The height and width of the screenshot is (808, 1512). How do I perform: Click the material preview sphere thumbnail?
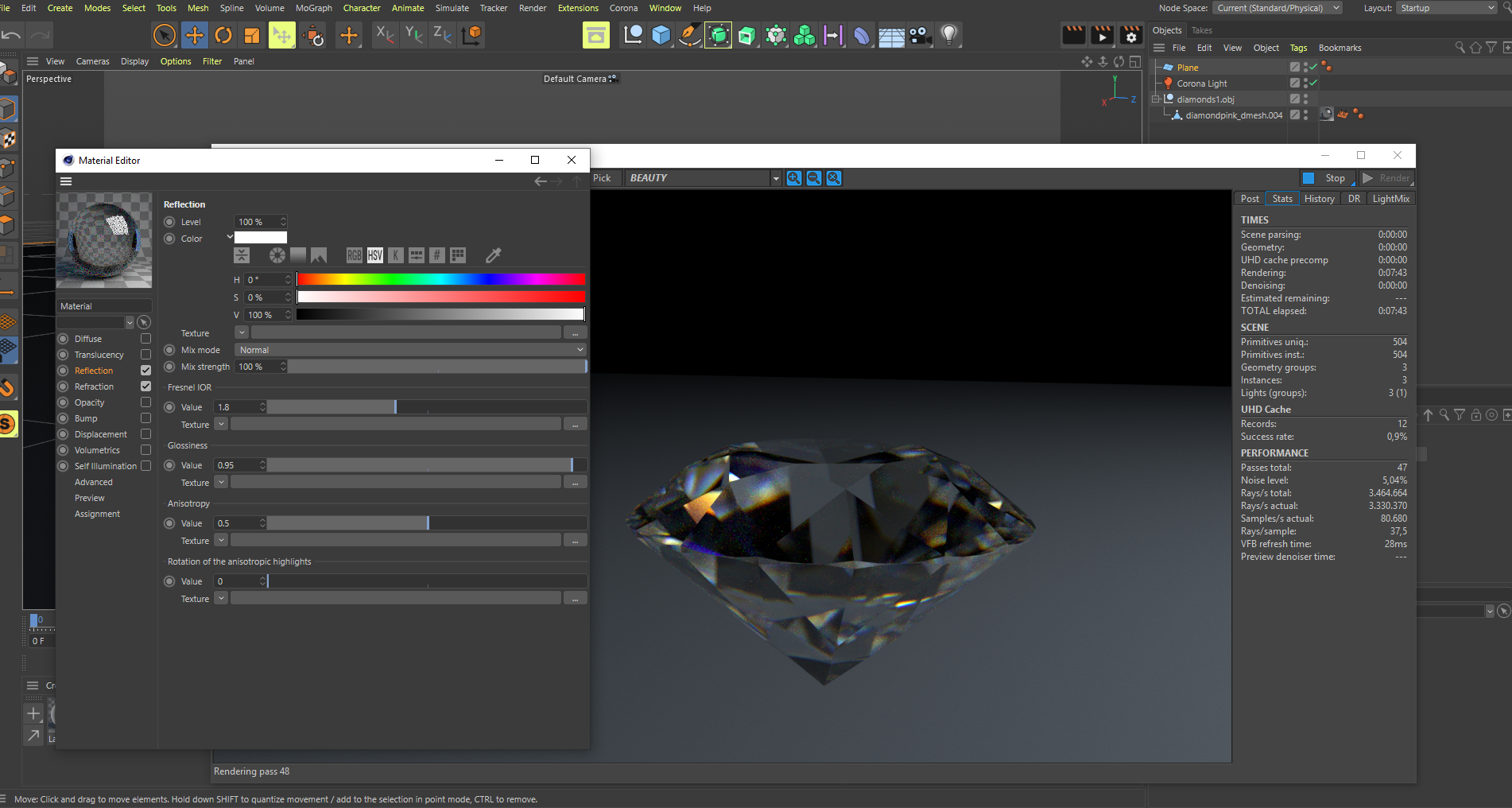(104, 240)
